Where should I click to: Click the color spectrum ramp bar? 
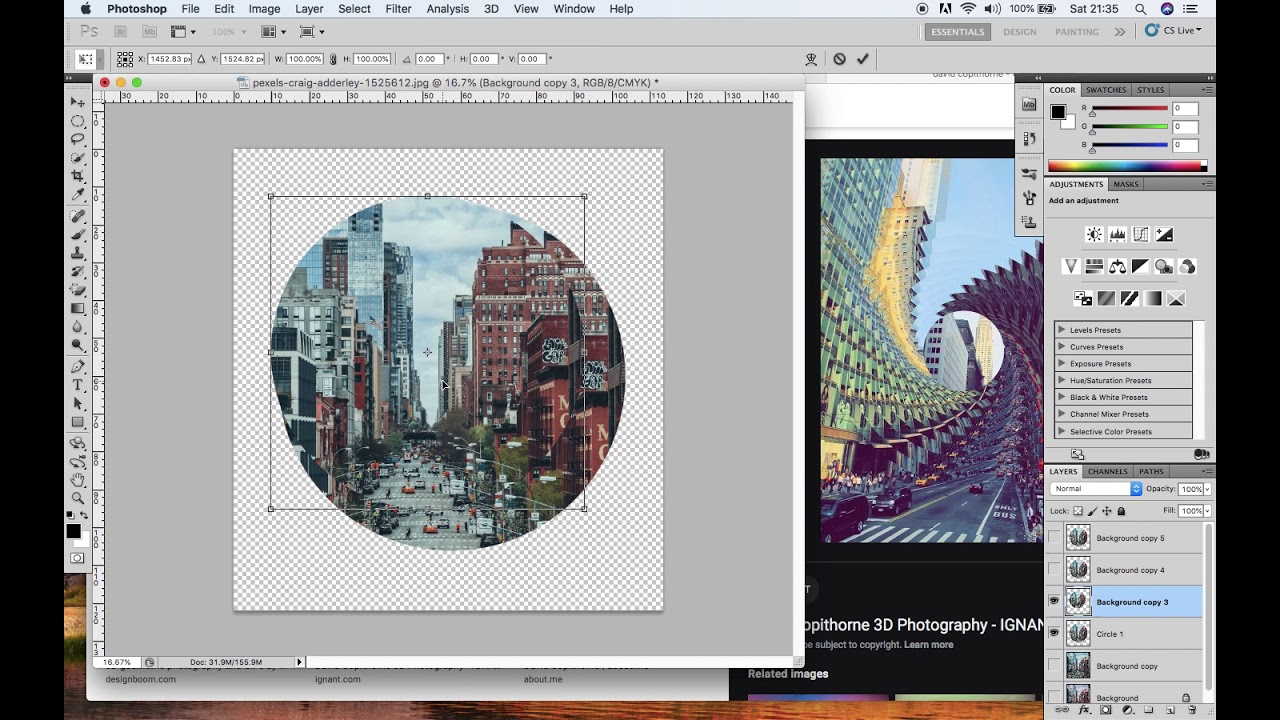pyautogui.click(x=1127, y=166)
